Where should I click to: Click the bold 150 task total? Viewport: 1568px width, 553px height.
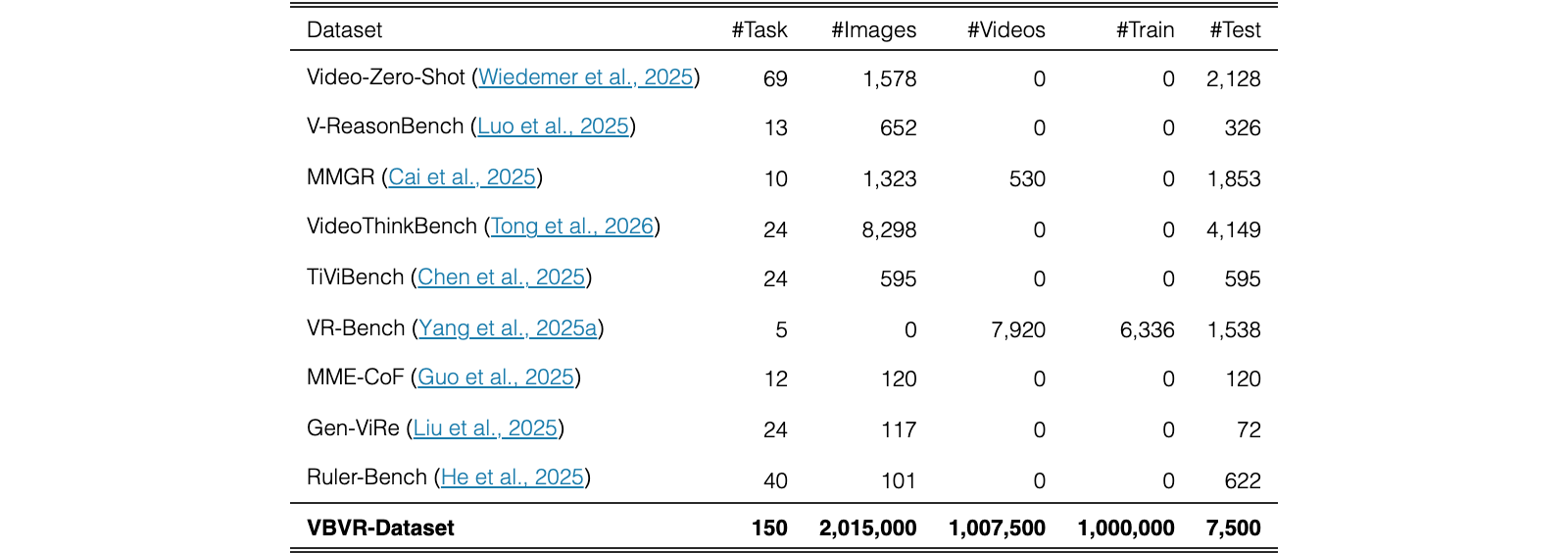click(x=769, y=528)
